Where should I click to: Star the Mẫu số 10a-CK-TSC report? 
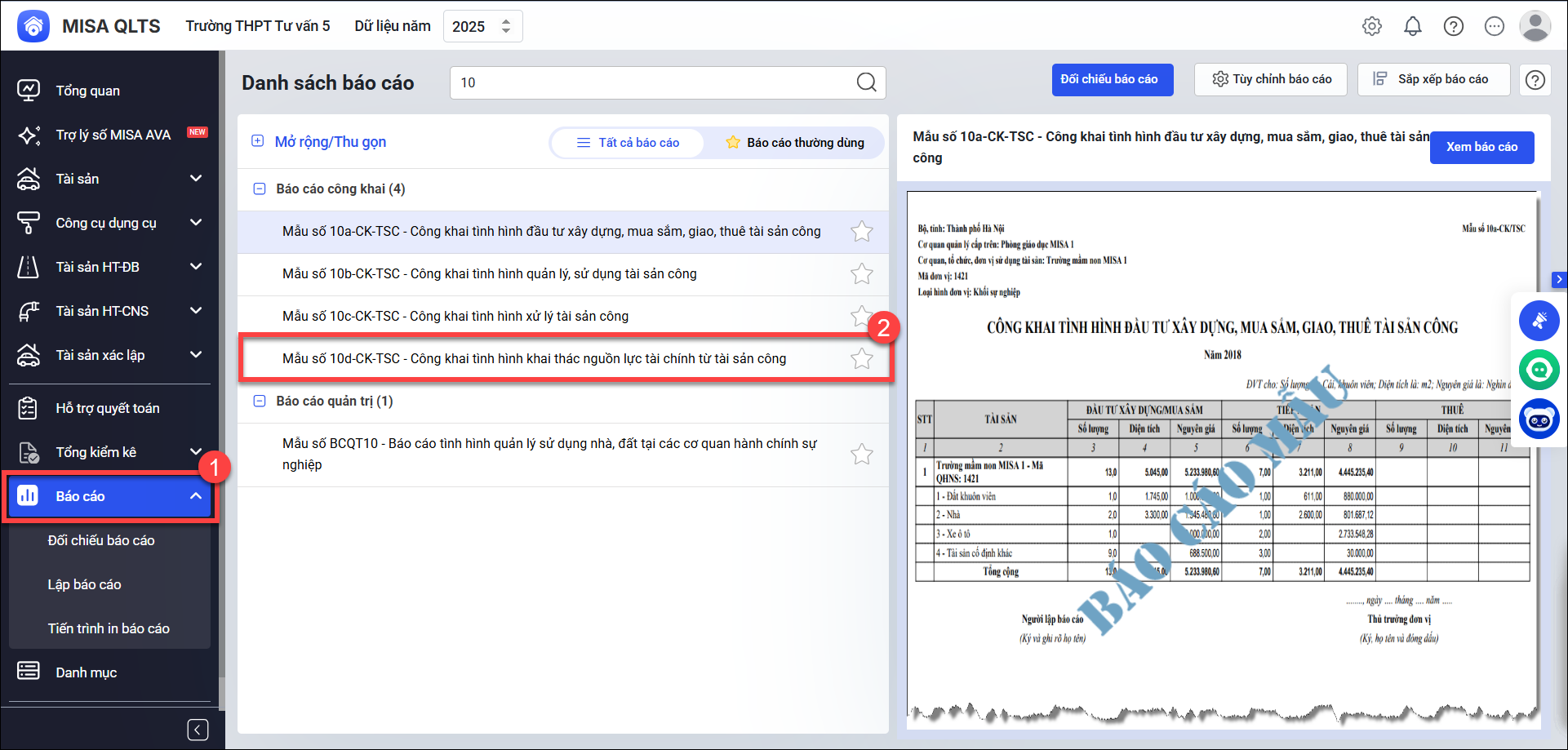861,232
